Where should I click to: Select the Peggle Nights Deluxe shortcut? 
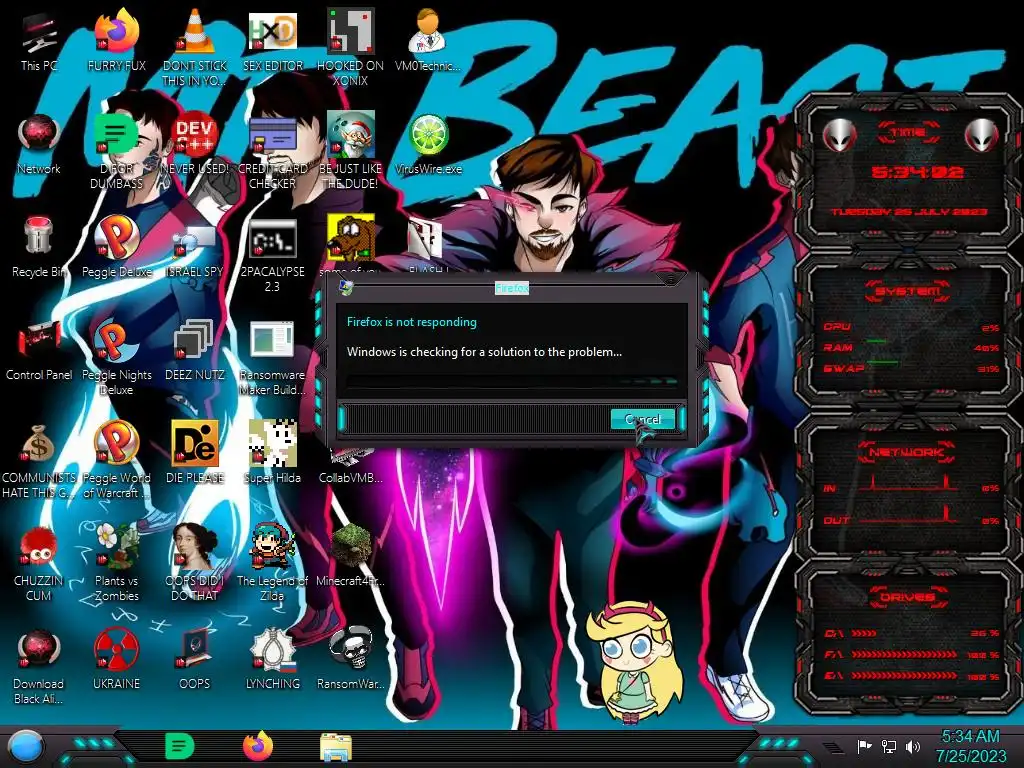[116, 357]
